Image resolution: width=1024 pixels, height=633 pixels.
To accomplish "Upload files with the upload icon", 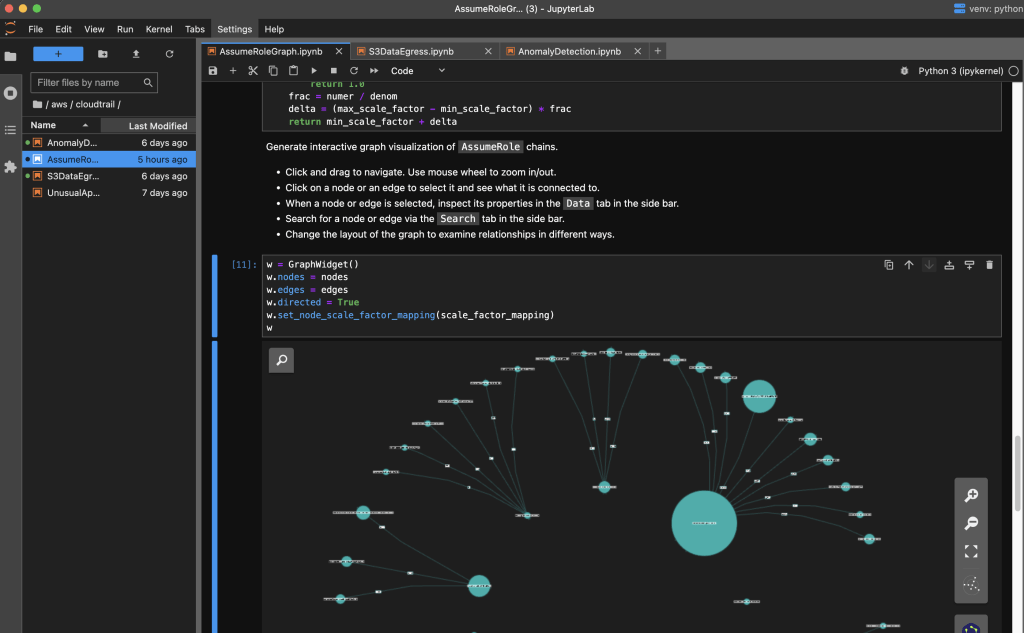I will (x=136, y=54).
